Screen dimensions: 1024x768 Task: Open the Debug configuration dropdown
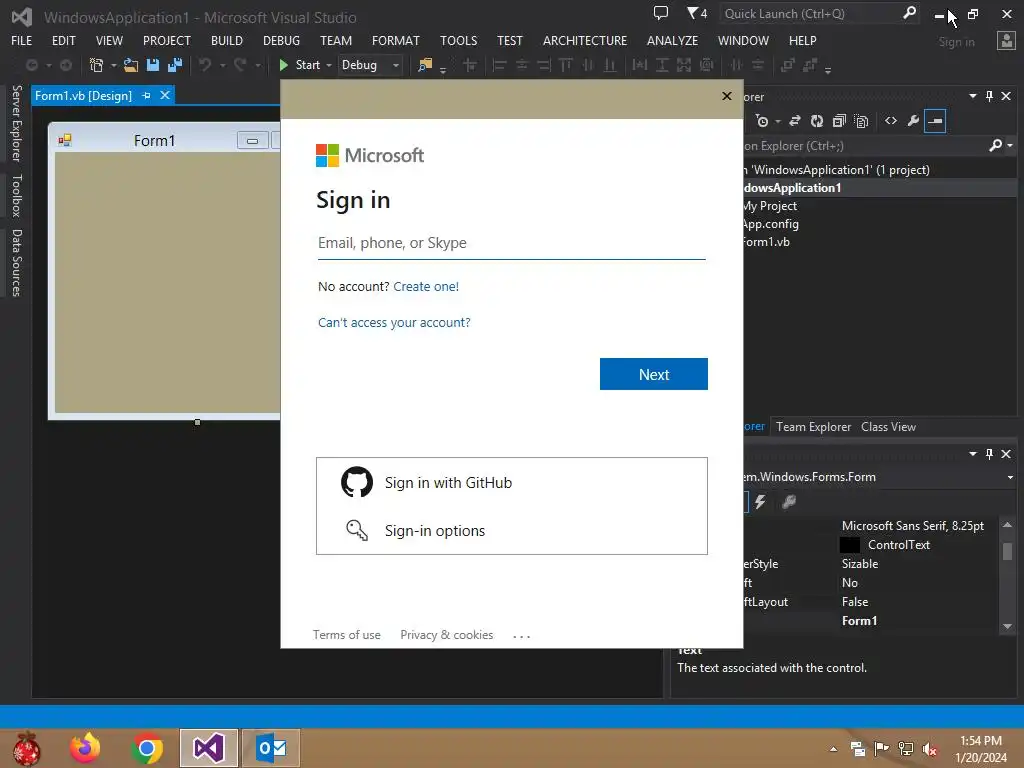click(396, 65)
